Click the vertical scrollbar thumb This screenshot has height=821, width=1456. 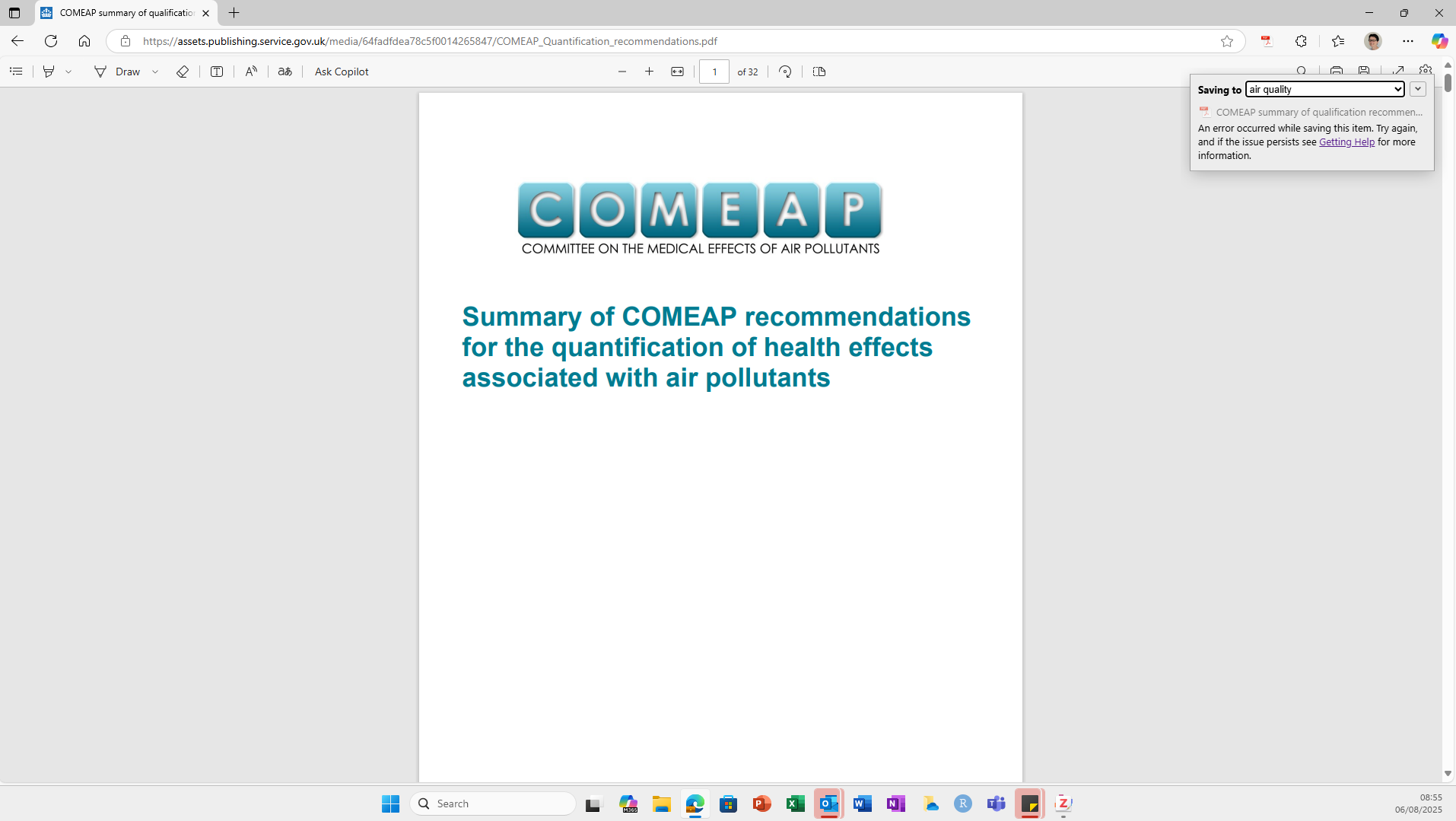pyautogui.click(x=1448, y=82)
